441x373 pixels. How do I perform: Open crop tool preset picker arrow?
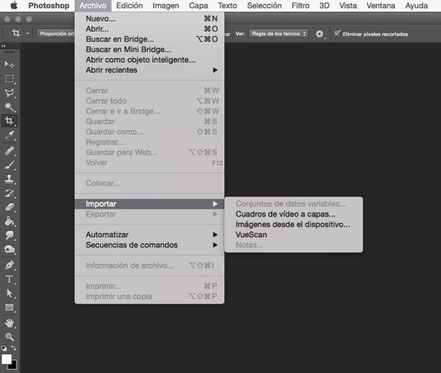tap(27, 34)
